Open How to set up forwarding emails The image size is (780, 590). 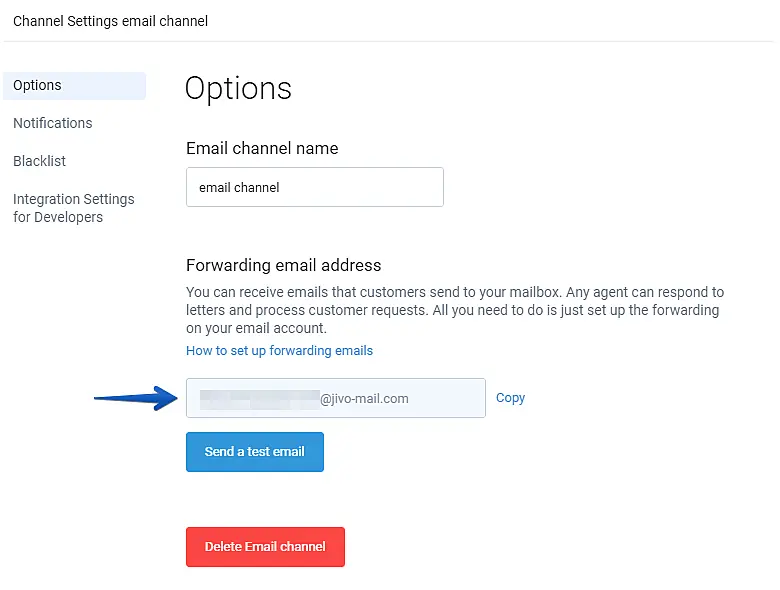click(x=279, y=351)
